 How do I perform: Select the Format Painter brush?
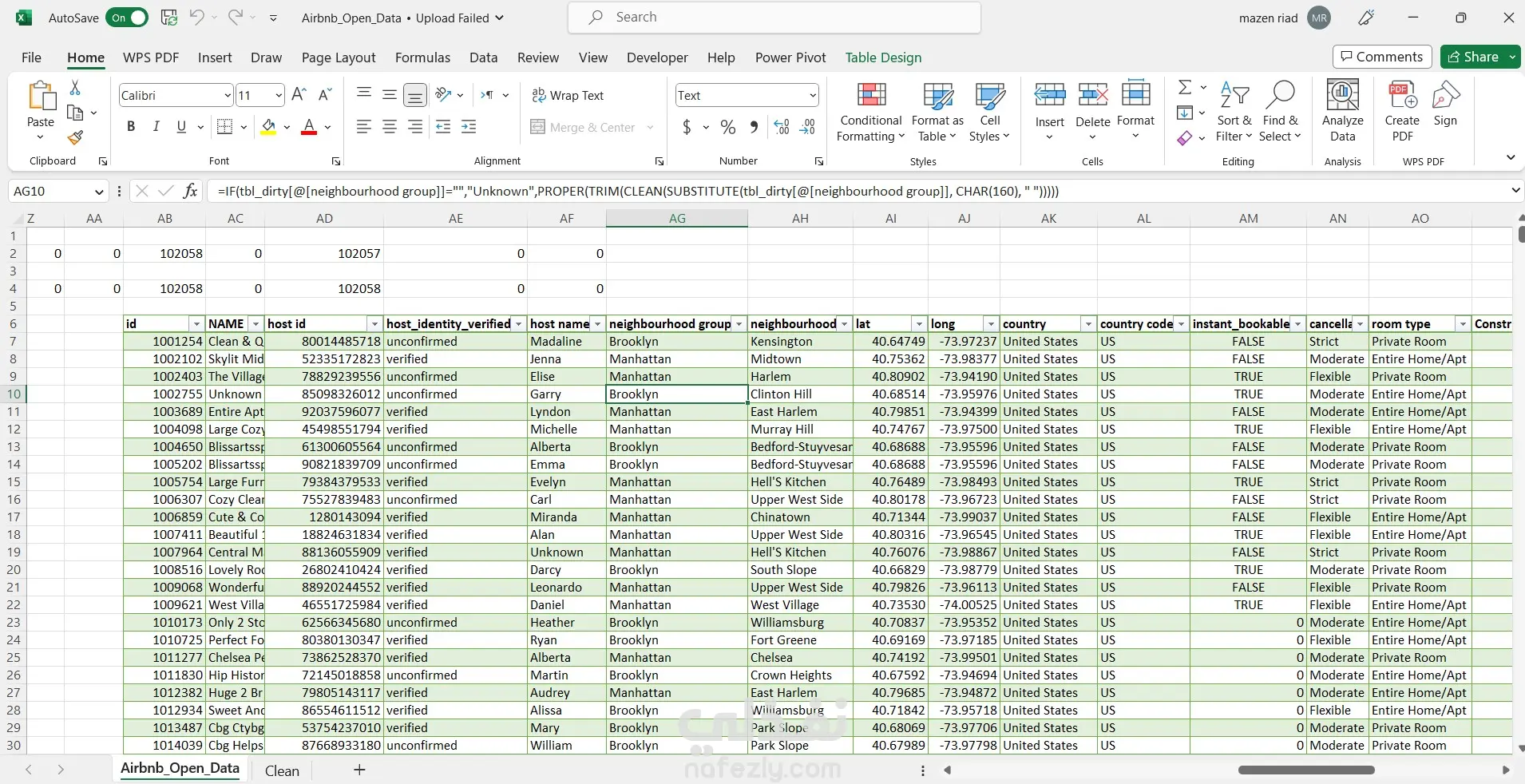point(75,138)
